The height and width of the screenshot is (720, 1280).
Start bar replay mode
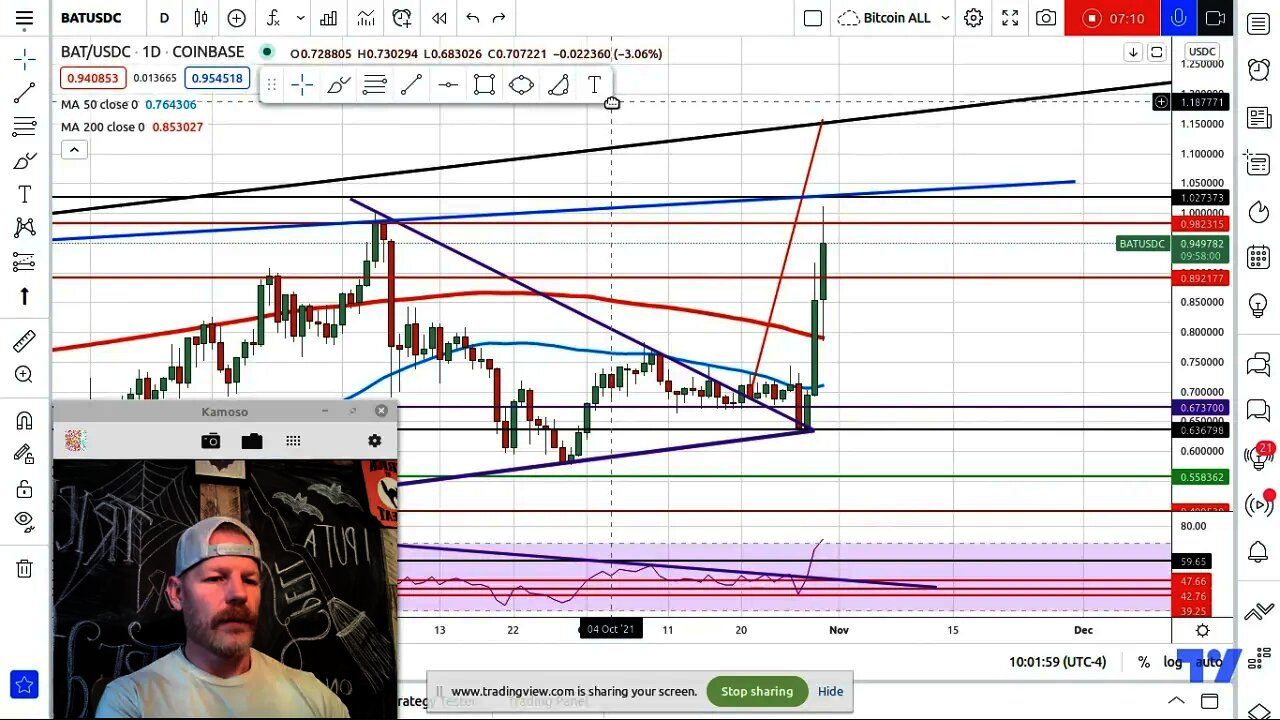(439, 18)
